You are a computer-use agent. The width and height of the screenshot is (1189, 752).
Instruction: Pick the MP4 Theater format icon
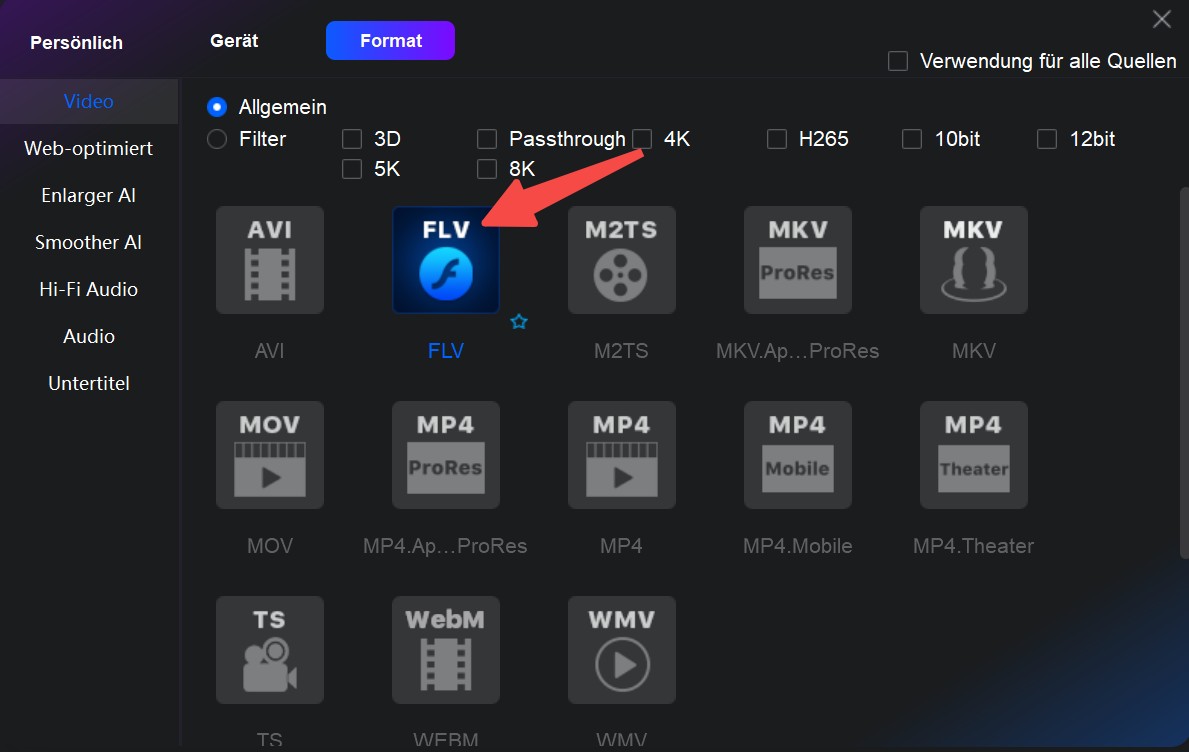click(x=974, y=455)
